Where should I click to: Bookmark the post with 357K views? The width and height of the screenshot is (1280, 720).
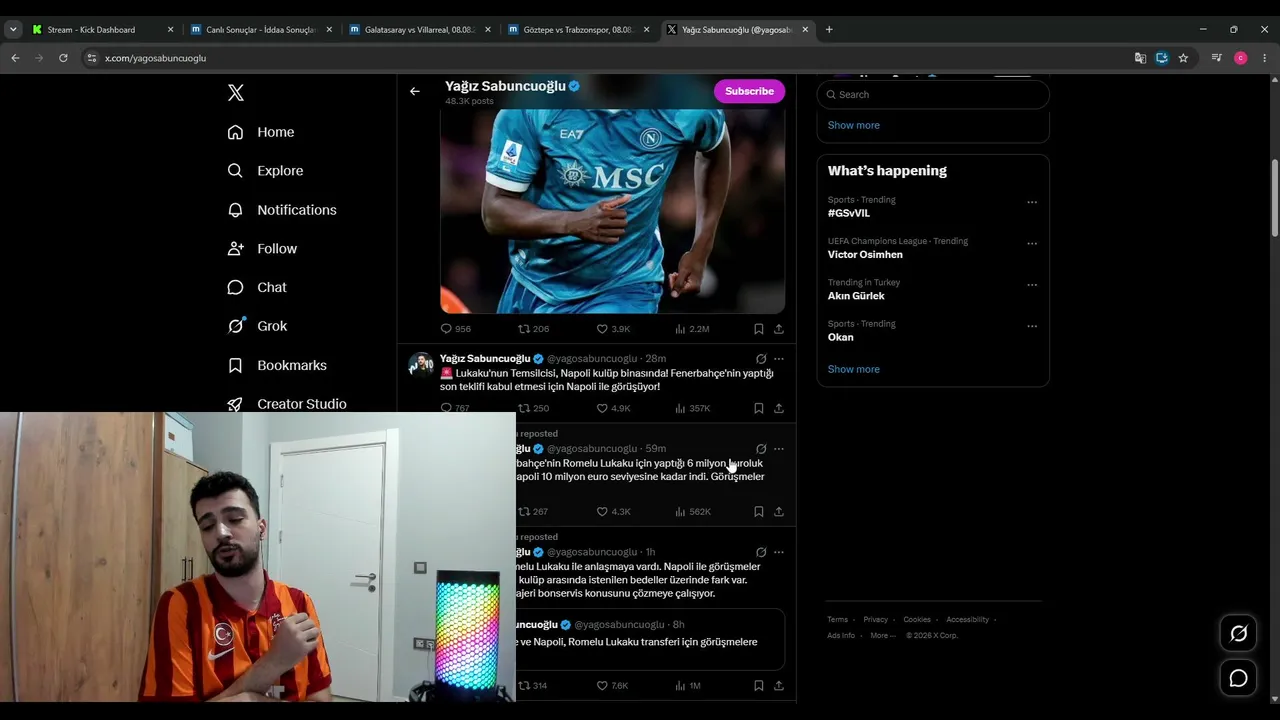759,408
